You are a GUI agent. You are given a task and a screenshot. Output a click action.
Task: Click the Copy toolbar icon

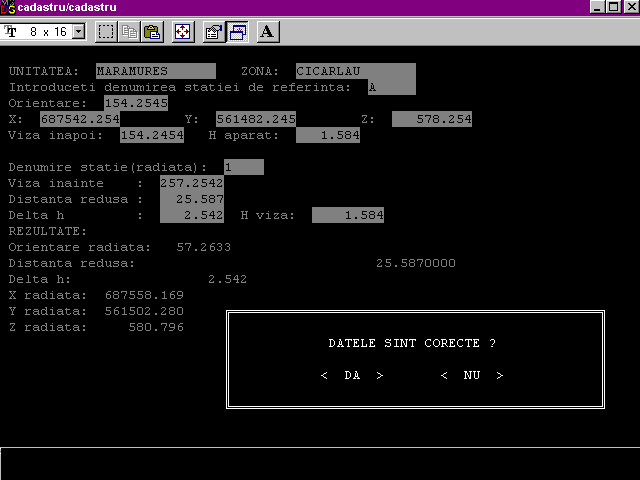coord(129,31)
